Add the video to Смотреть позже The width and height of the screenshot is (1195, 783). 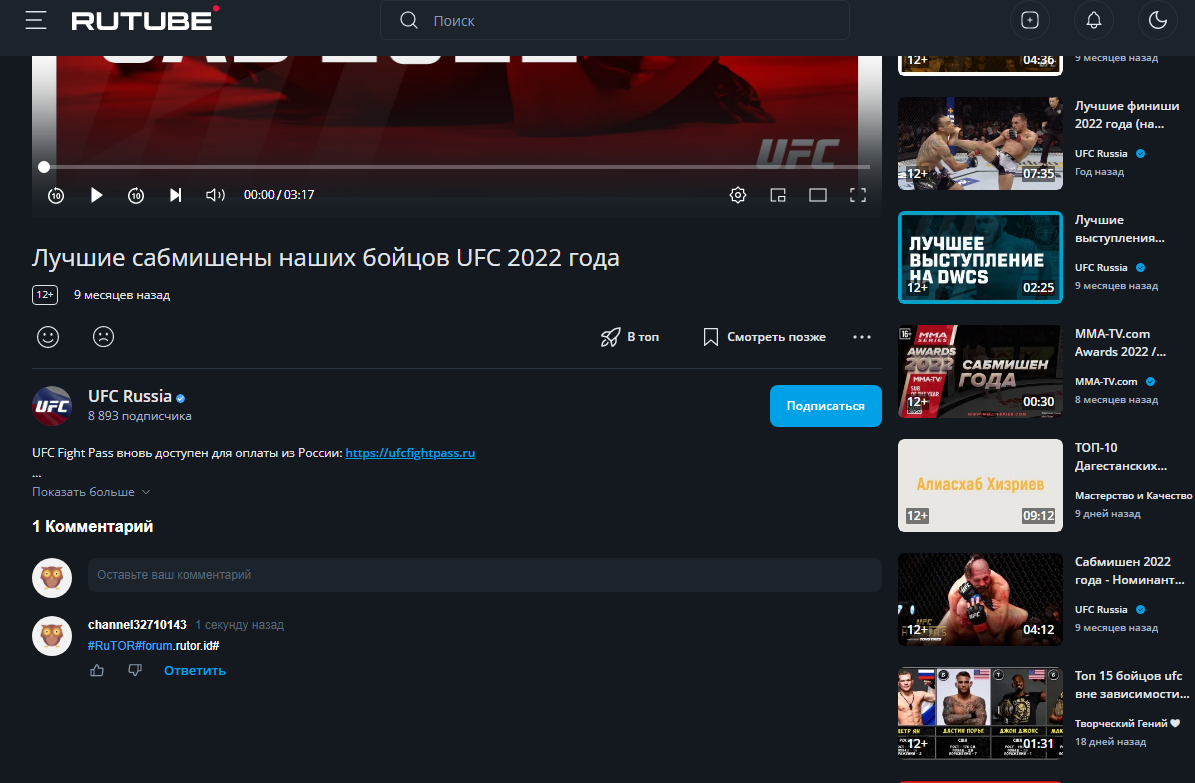click(764, 337)
